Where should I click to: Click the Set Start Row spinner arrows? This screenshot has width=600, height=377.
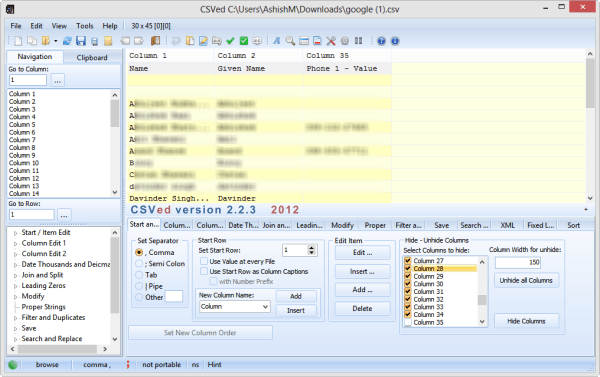[x=311, y=250]
